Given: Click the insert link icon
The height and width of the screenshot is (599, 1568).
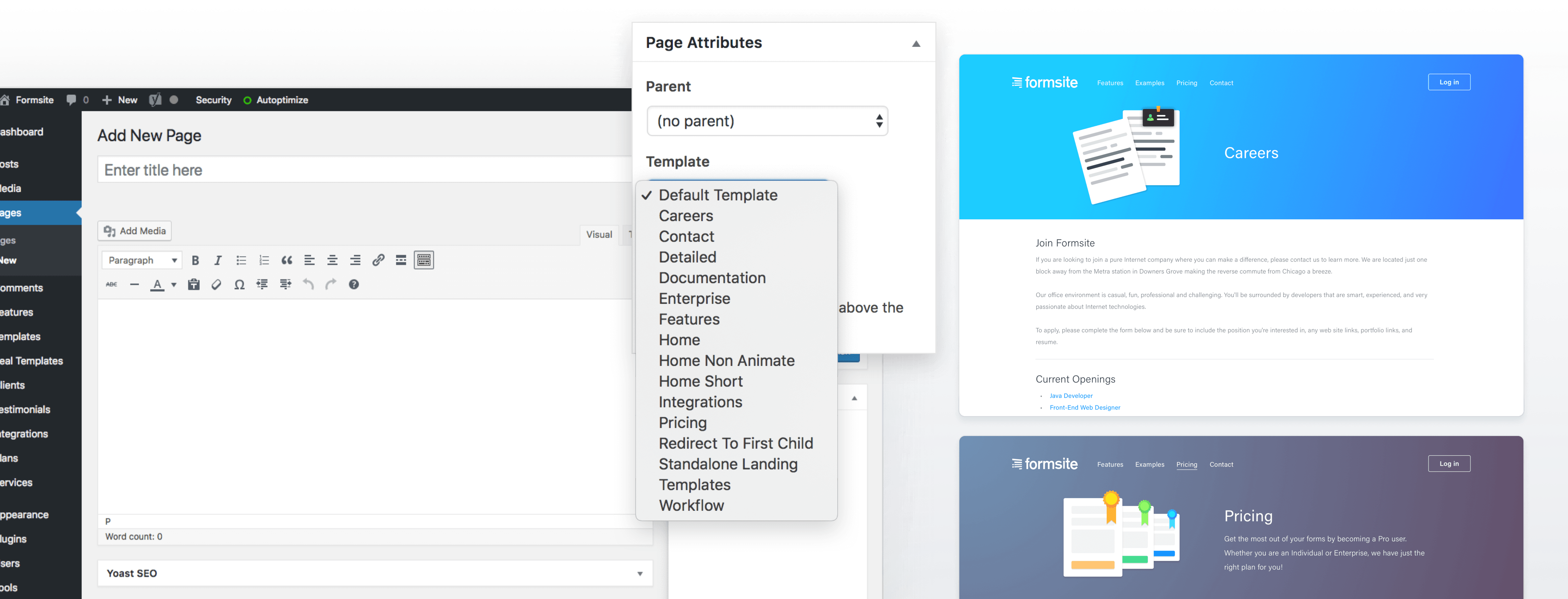Looking at the screenshot, I should pyautogui.click(x=378, y=261).
